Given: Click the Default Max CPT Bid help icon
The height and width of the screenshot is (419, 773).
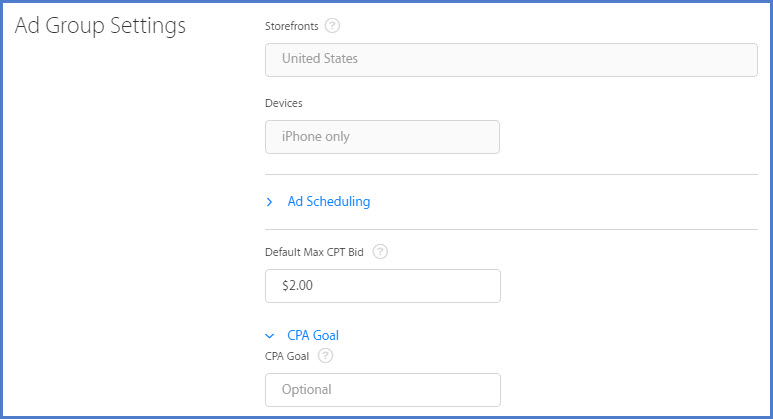Looking at the screenshot, I should (x=380, y=252).
